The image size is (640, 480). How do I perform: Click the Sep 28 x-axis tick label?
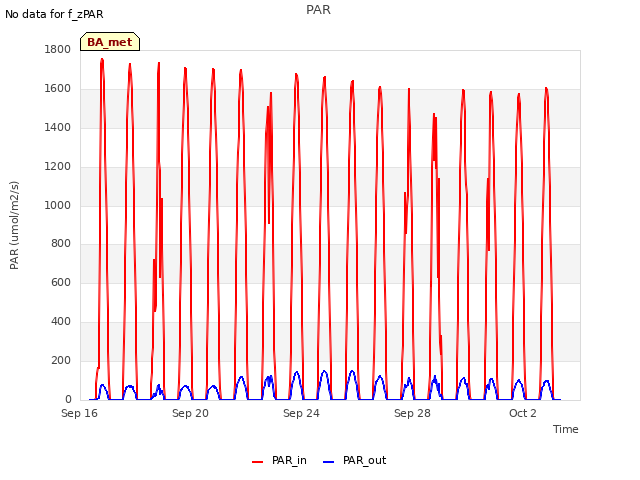412,413
